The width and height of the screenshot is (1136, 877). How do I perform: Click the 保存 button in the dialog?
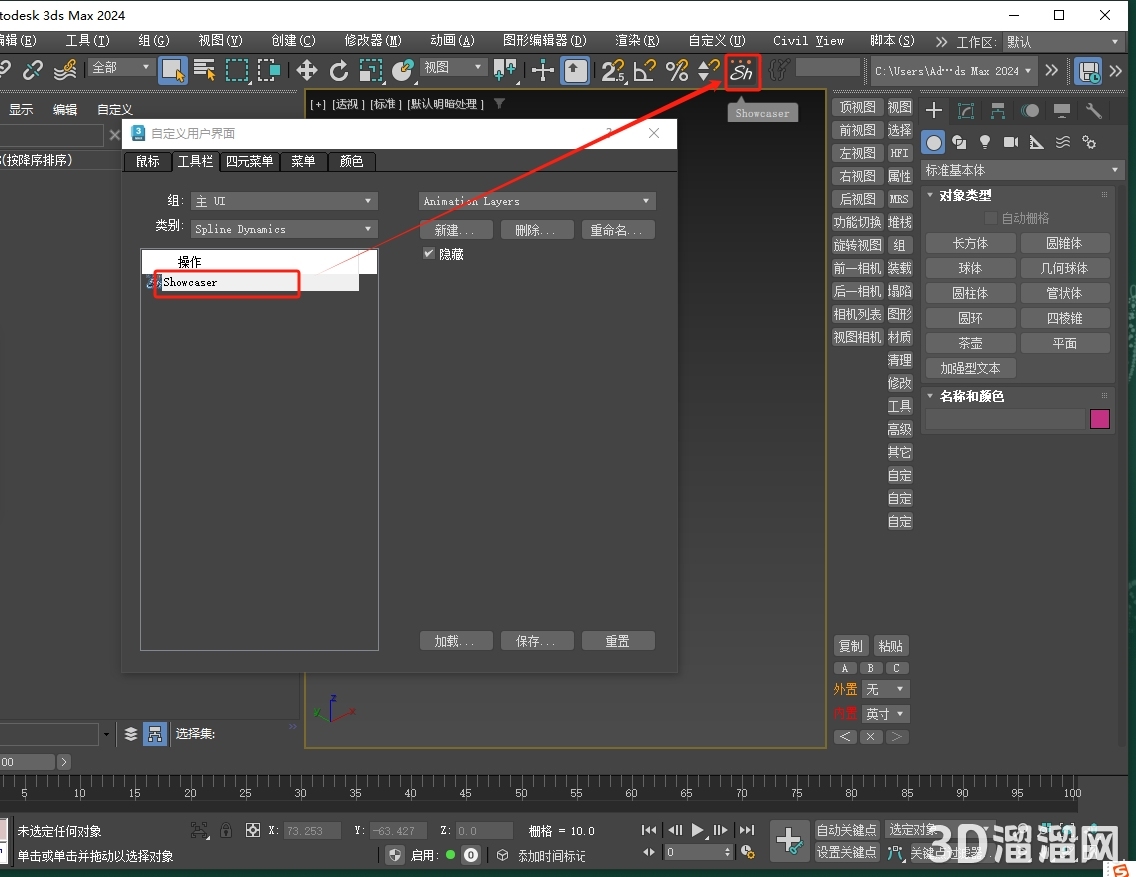point(537,640)
